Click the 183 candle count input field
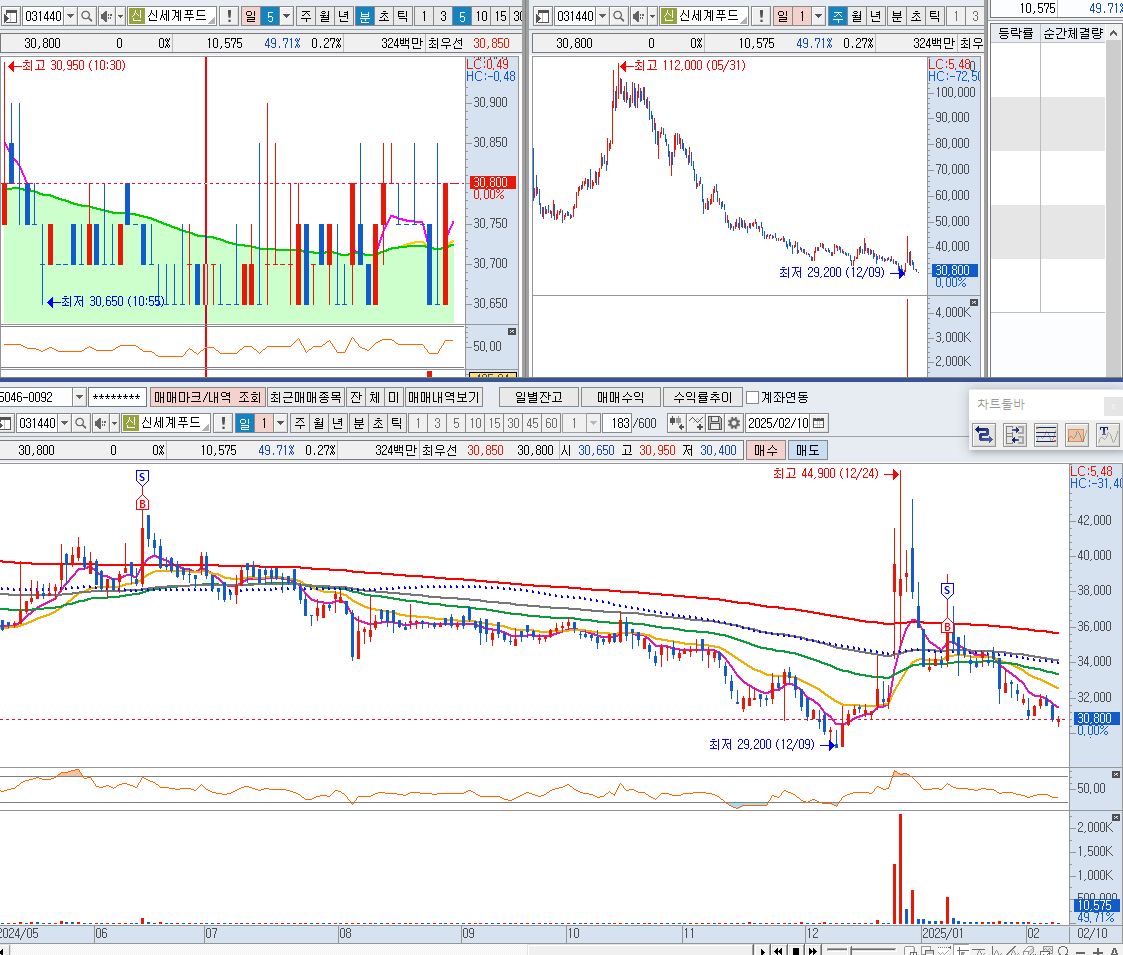This screenshot has width=1123, height=955. pos(618,423)
